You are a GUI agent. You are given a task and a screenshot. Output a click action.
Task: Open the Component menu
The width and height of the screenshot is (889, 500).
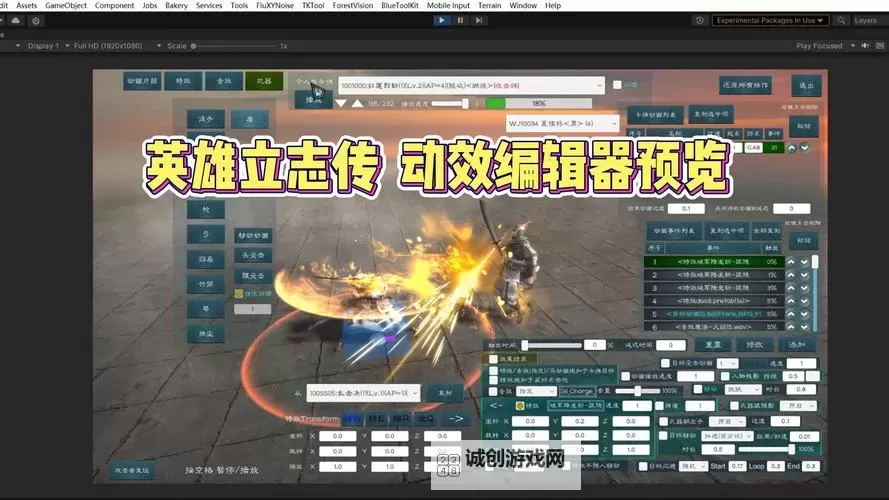(x=115, y=5)
